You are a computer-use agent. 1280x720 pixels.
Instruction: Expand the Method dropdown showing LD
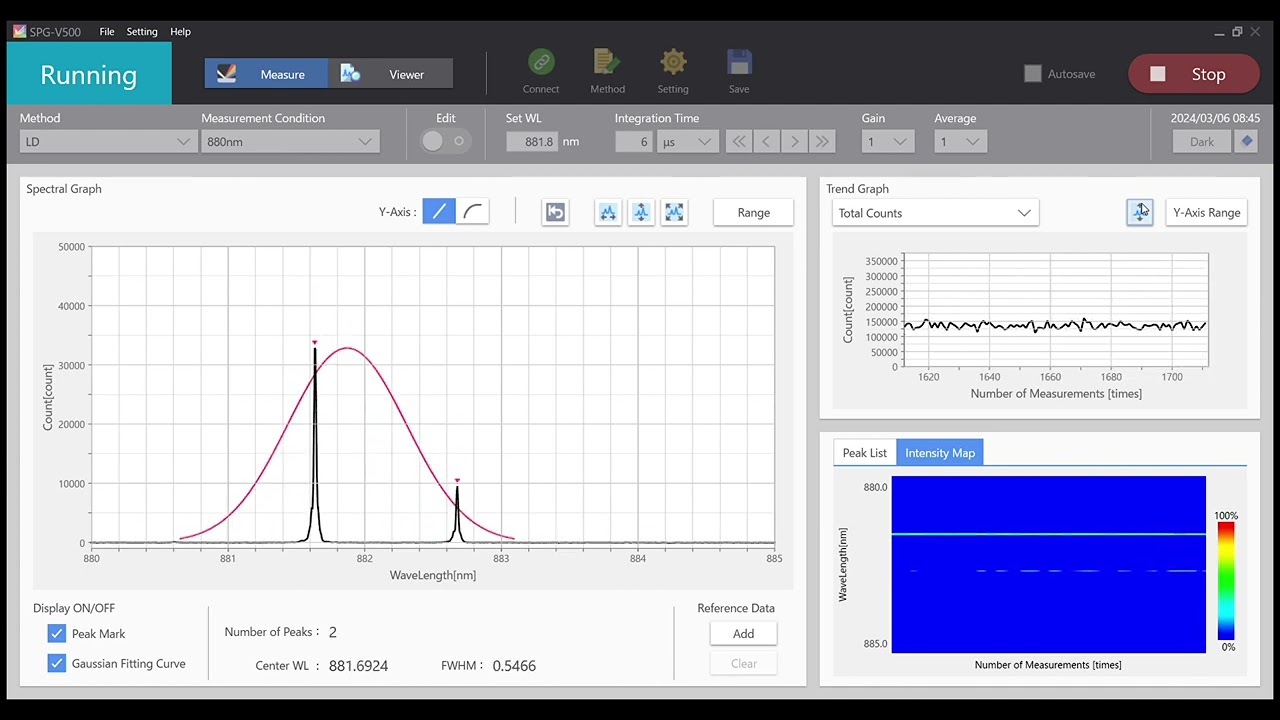106,142
